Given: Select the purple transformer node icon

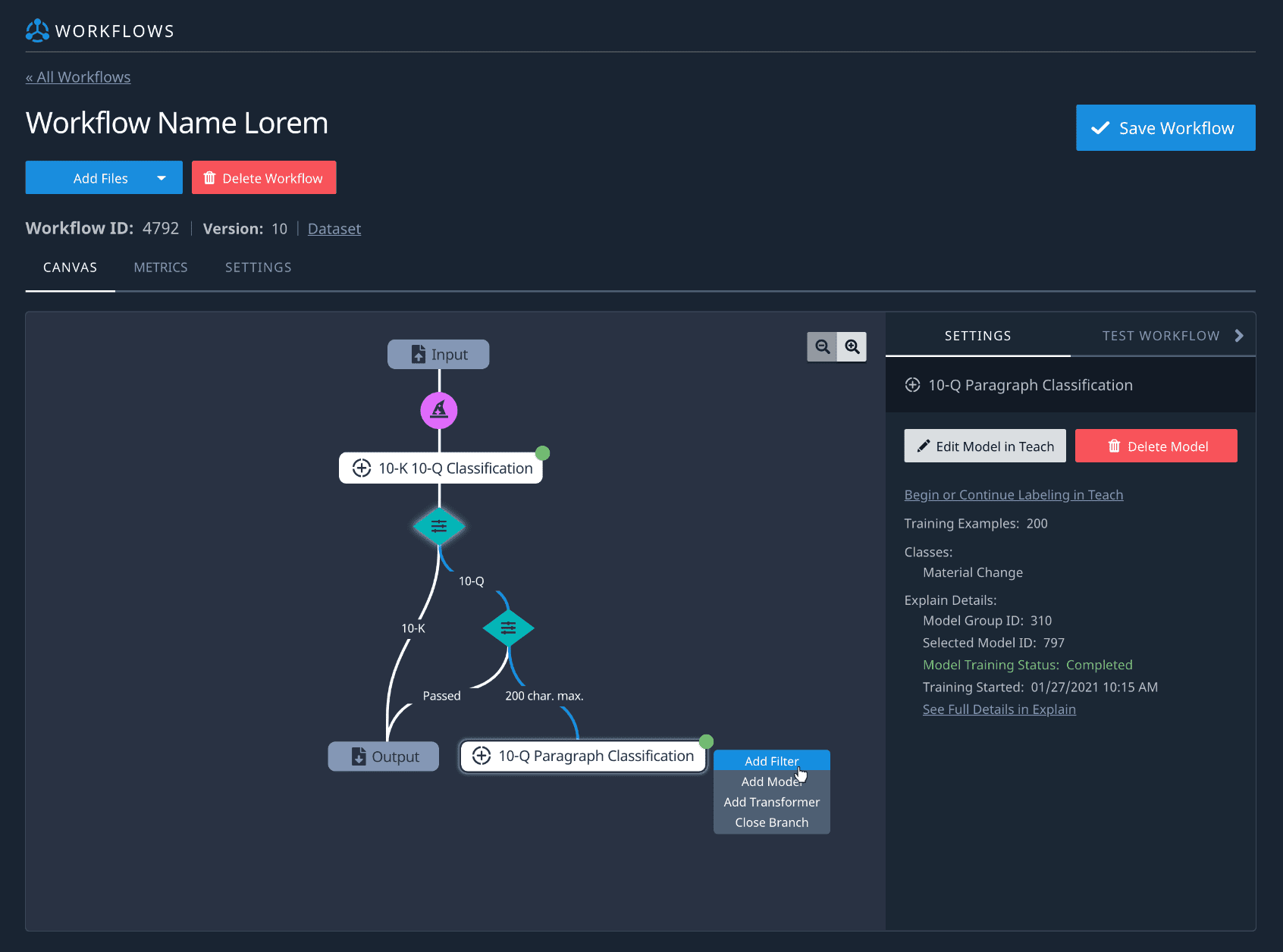Looking at the screenshot, I should click(x=439, y=411).
